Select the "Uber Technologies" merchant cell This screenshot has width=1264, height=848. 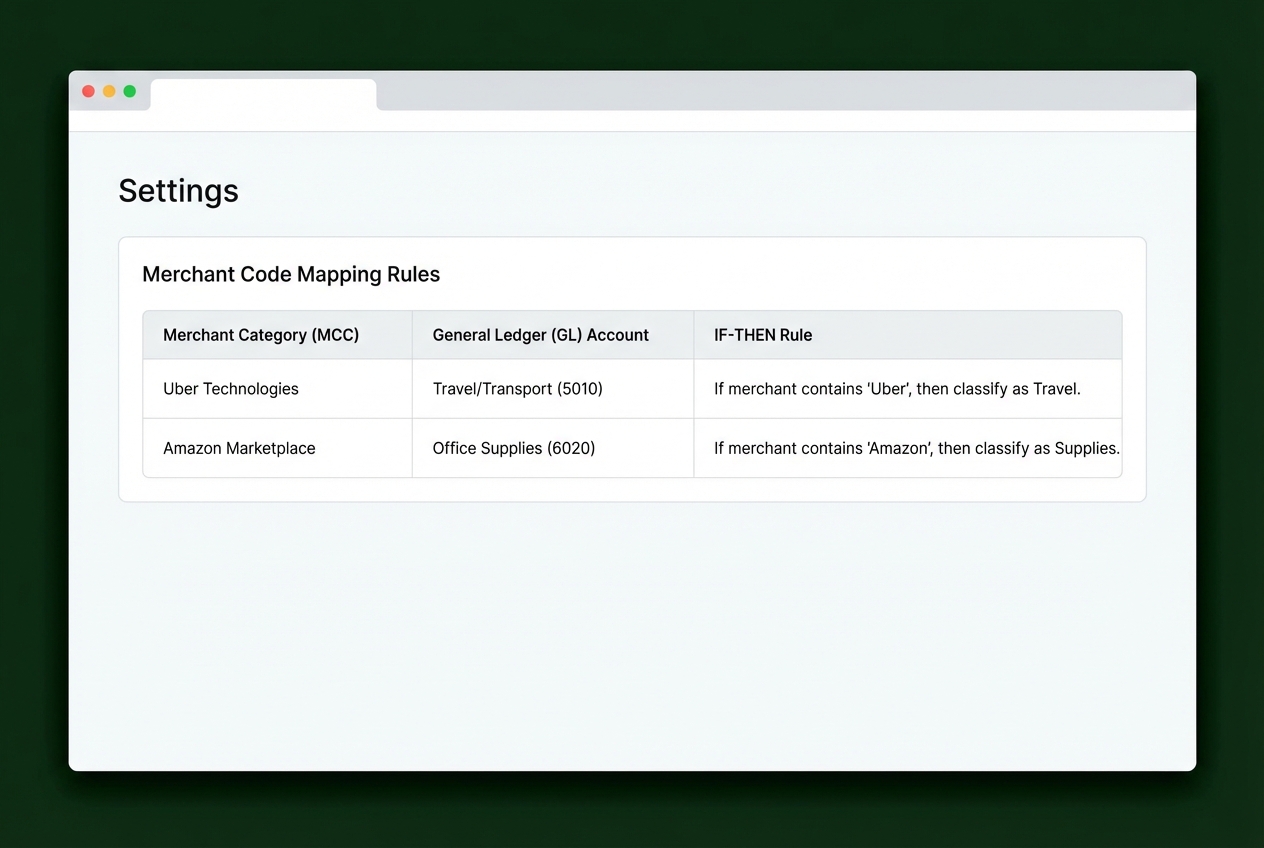point(231,389)
